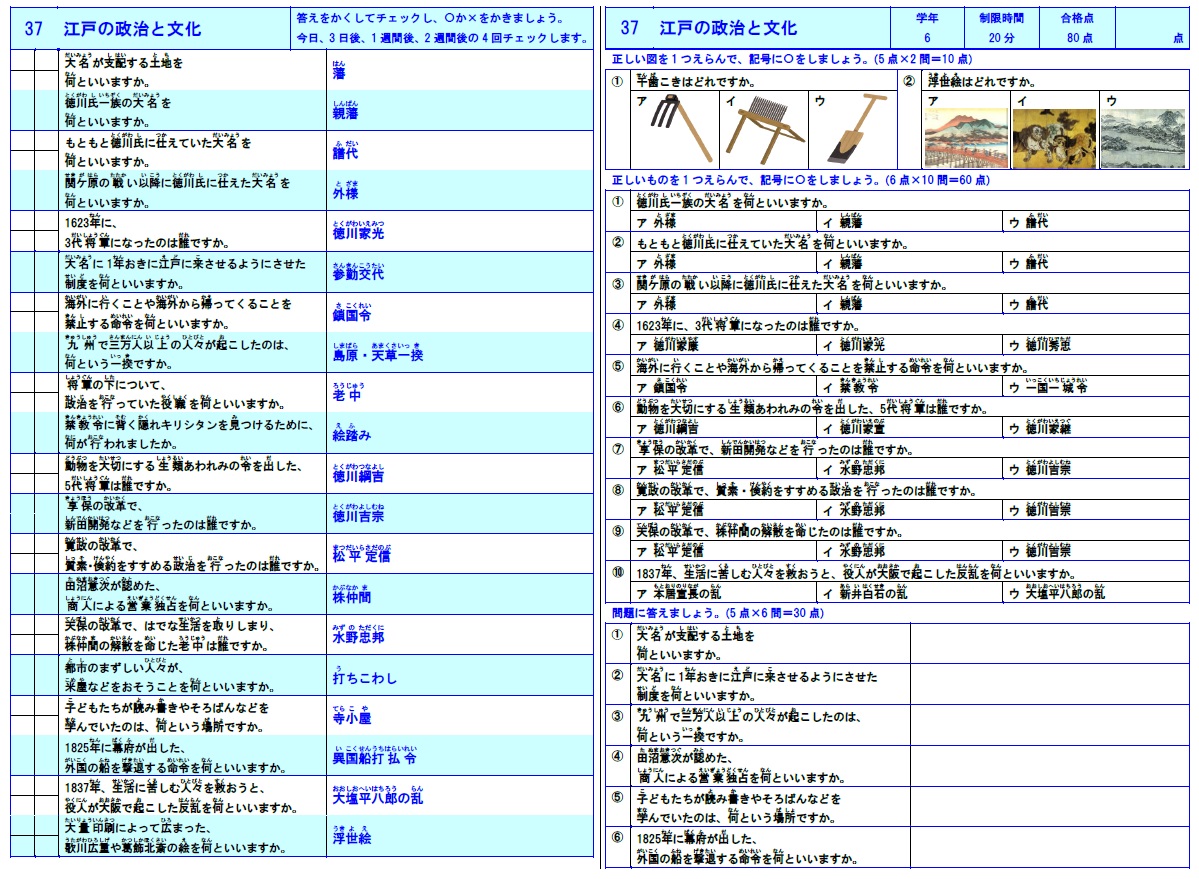Click the blue answer 絵踏み

[352, 434]
